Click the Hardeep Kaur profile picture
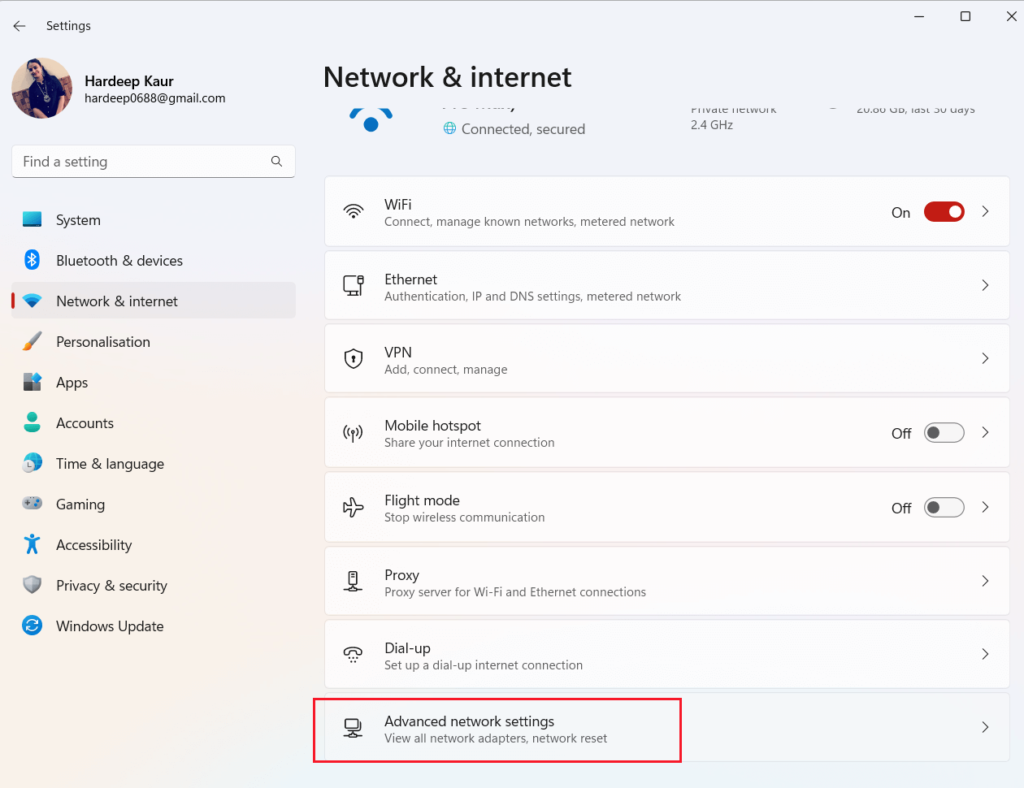Image resolution: width=1024 pixels, height=788 pixels. click(x=41, y=89)
